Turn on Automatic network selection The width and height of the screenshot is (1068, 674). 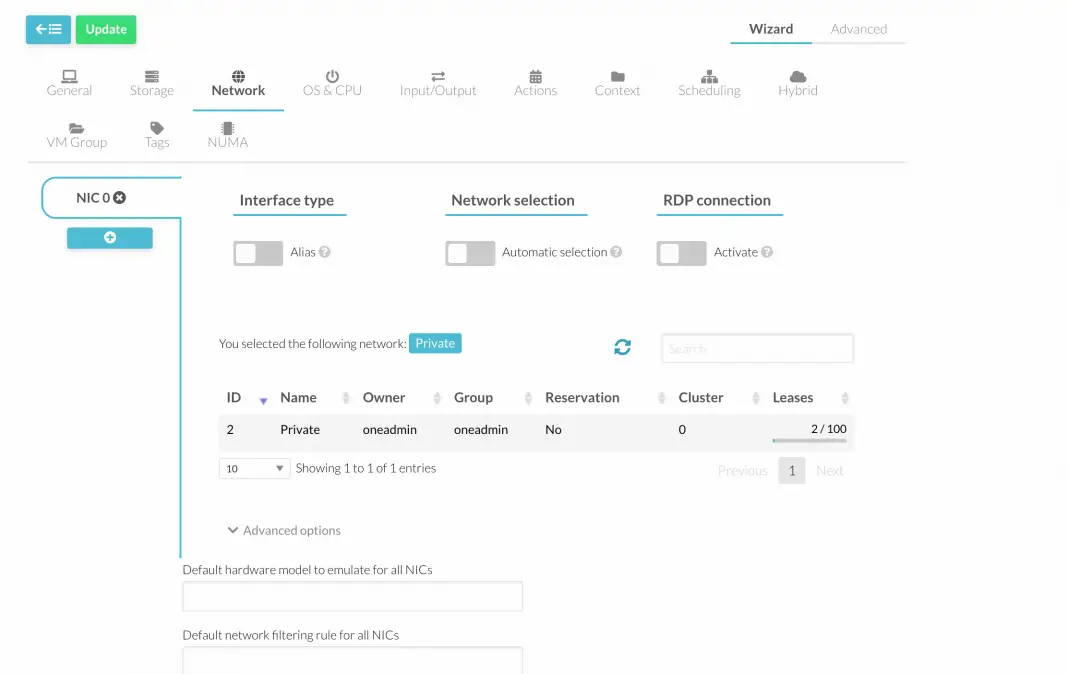pyautogui.click(x=469, y=253)
